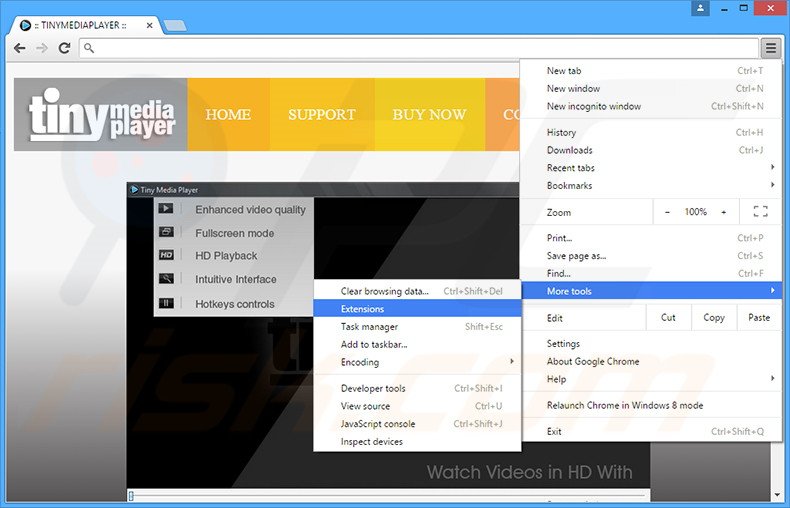The image size is (790, 508).
Task: Click the Cut button in Edit row
Action: [668, 318]
